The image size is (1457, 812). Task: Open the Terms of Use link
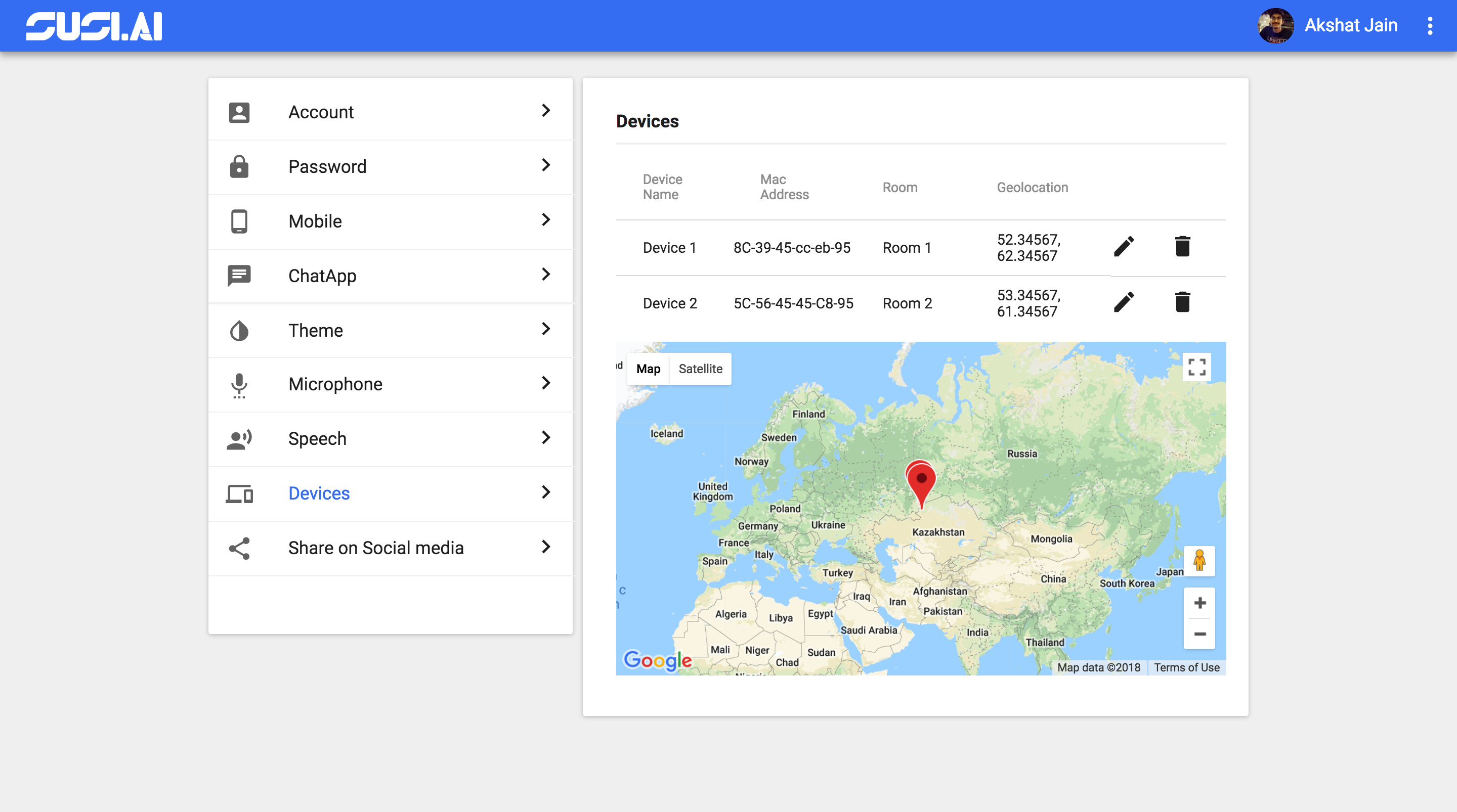(1186, 667)
